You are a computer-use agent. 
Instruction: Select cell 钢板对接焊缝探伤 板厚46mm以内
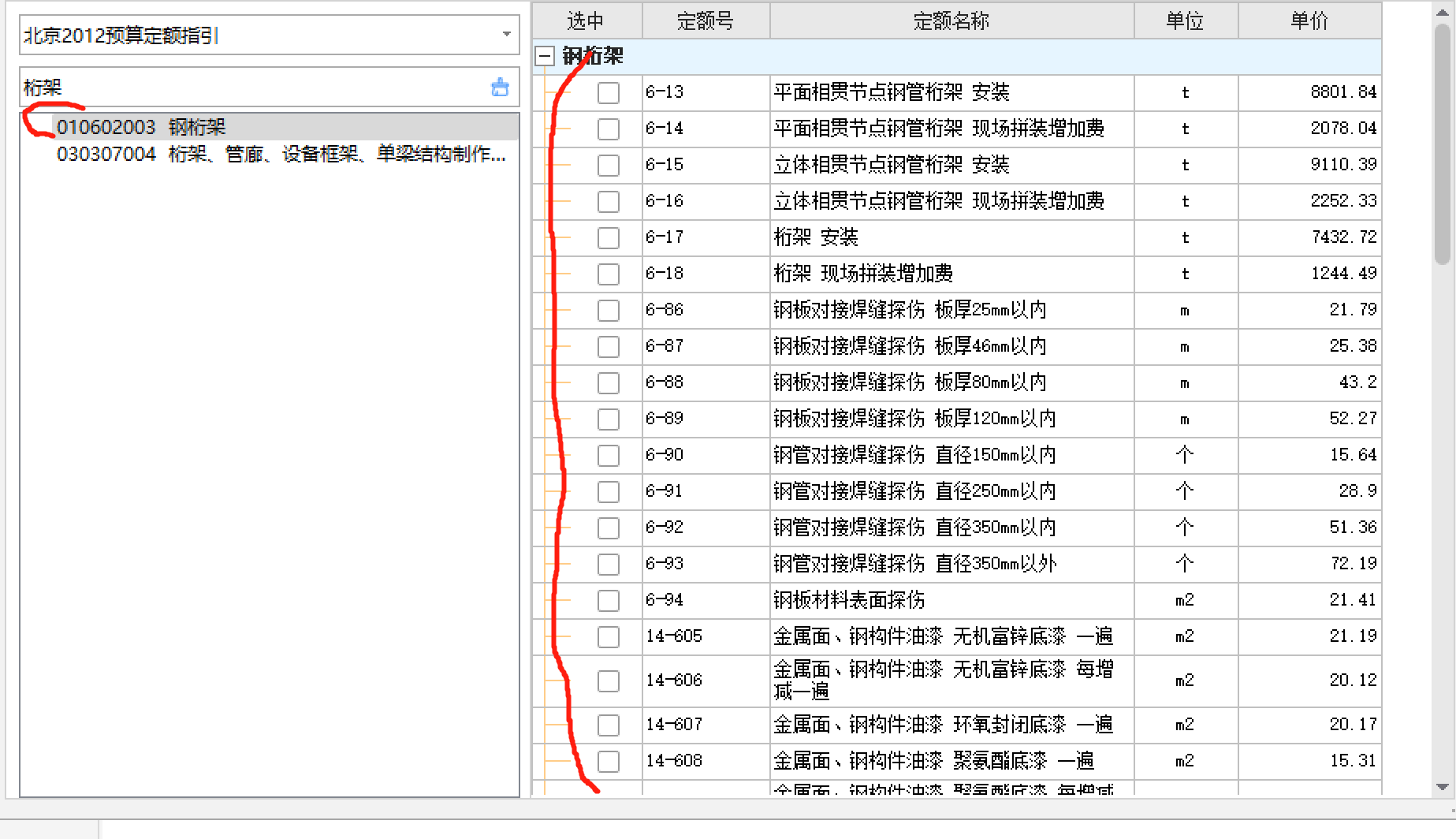point(951,346)
